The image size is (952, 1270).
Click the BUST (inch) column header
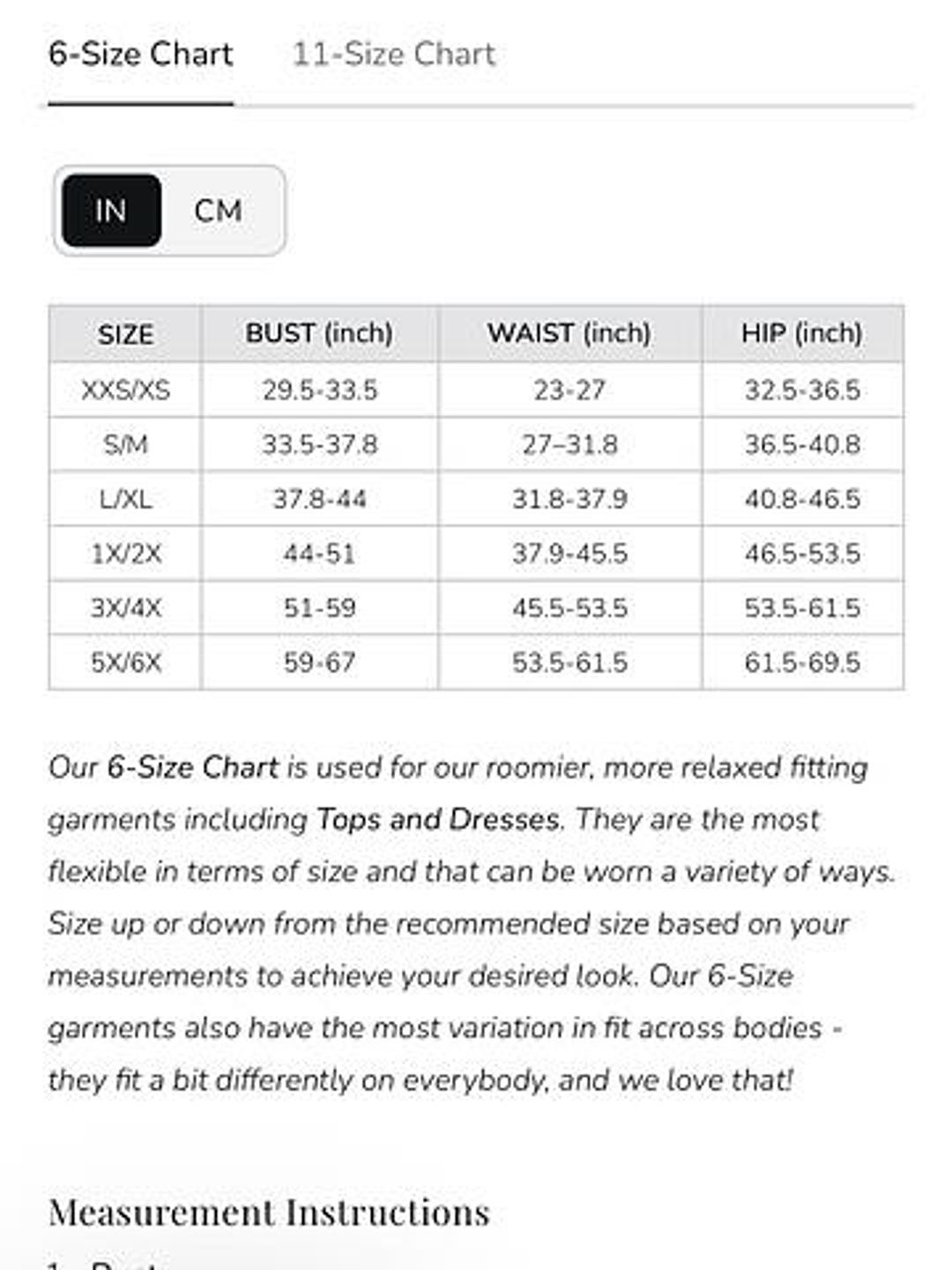click(319, 334)
